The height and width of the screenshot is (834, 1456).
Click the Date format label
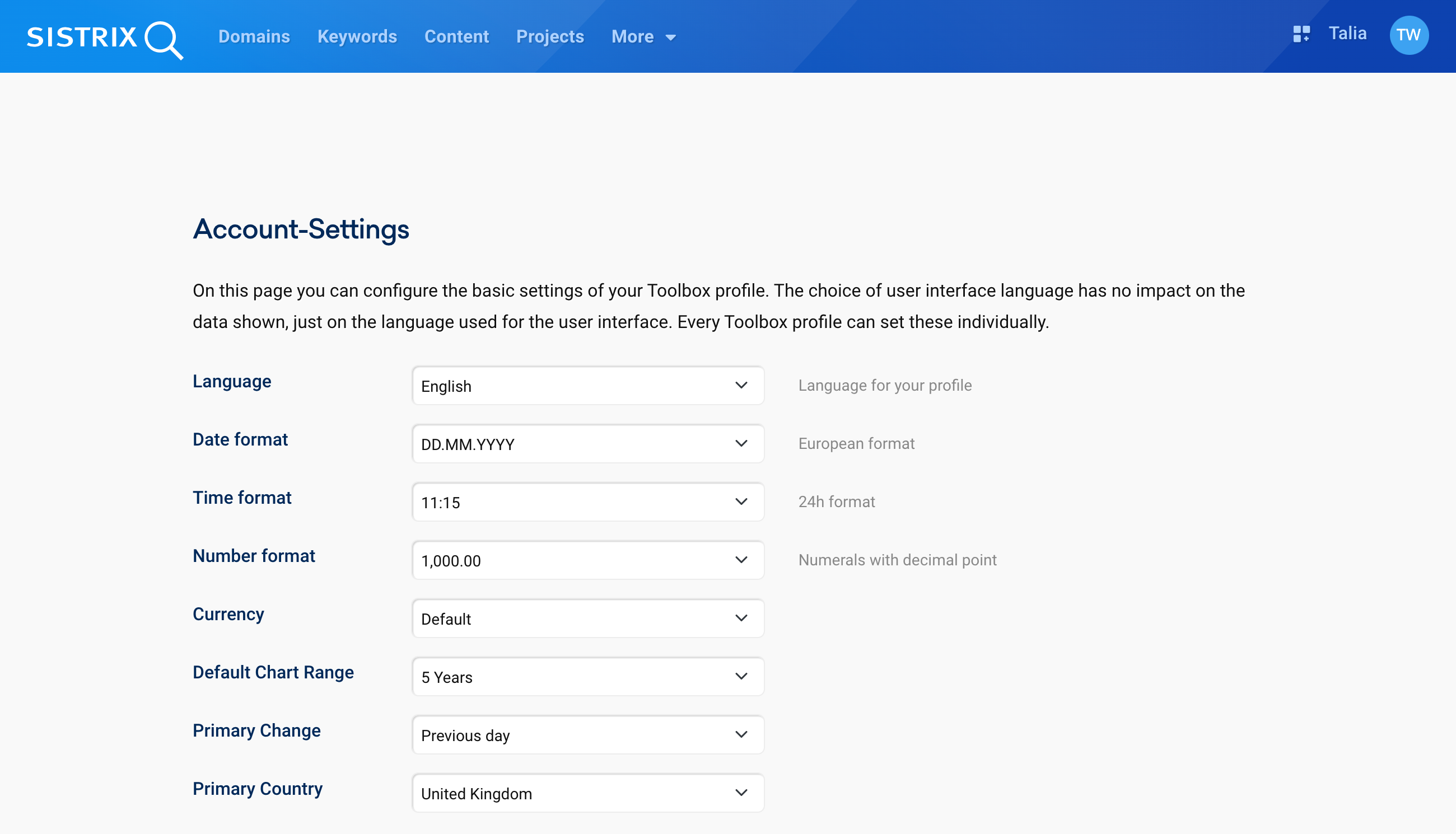pos(240,439)
